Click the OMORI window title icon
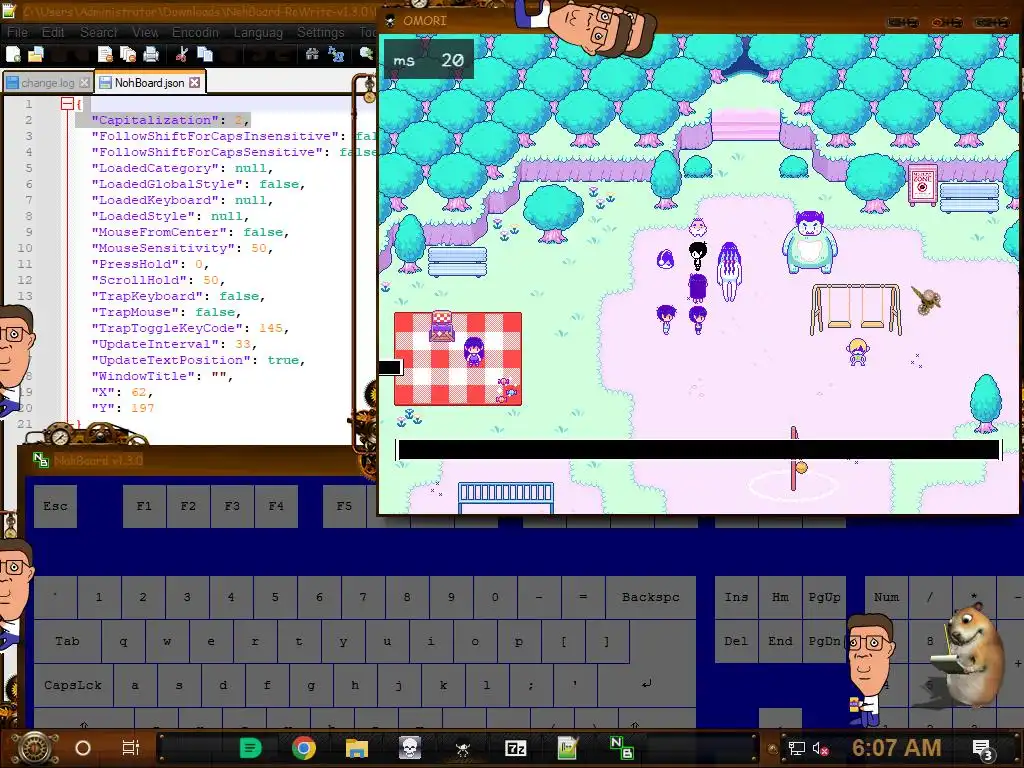1024x768 pixels. coord(390,21)
